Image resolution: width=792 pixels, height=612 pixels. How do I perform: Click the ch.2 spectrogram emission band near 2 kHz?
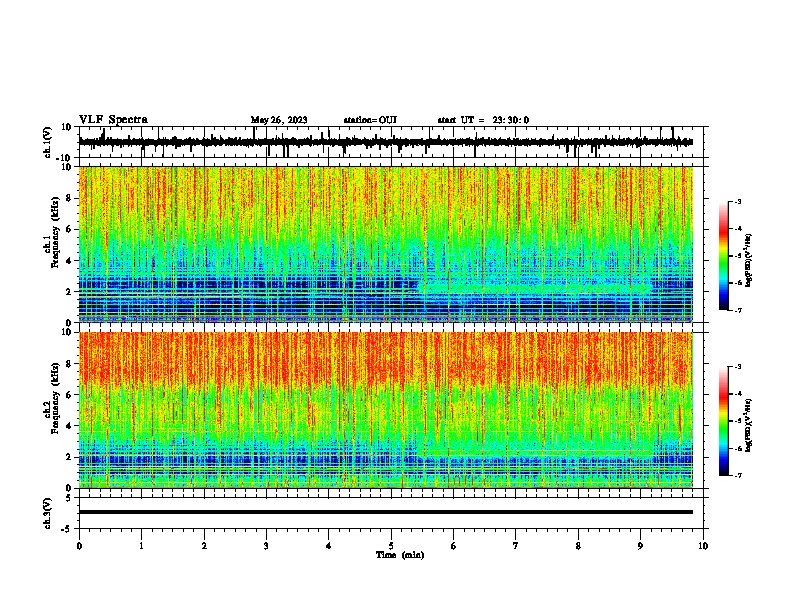pyautogui.click(x=535, y=450)
